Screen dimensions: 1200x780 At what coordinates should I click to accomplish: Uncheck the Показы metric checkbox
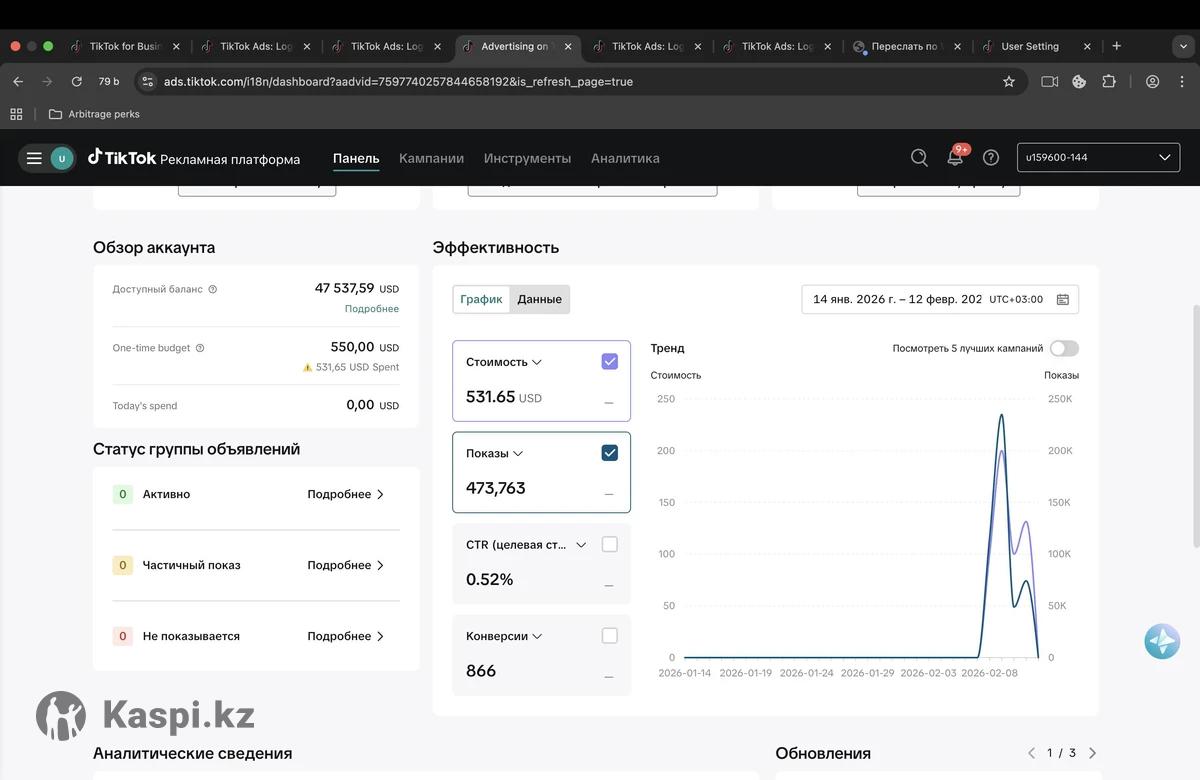[x=610, y=453]
